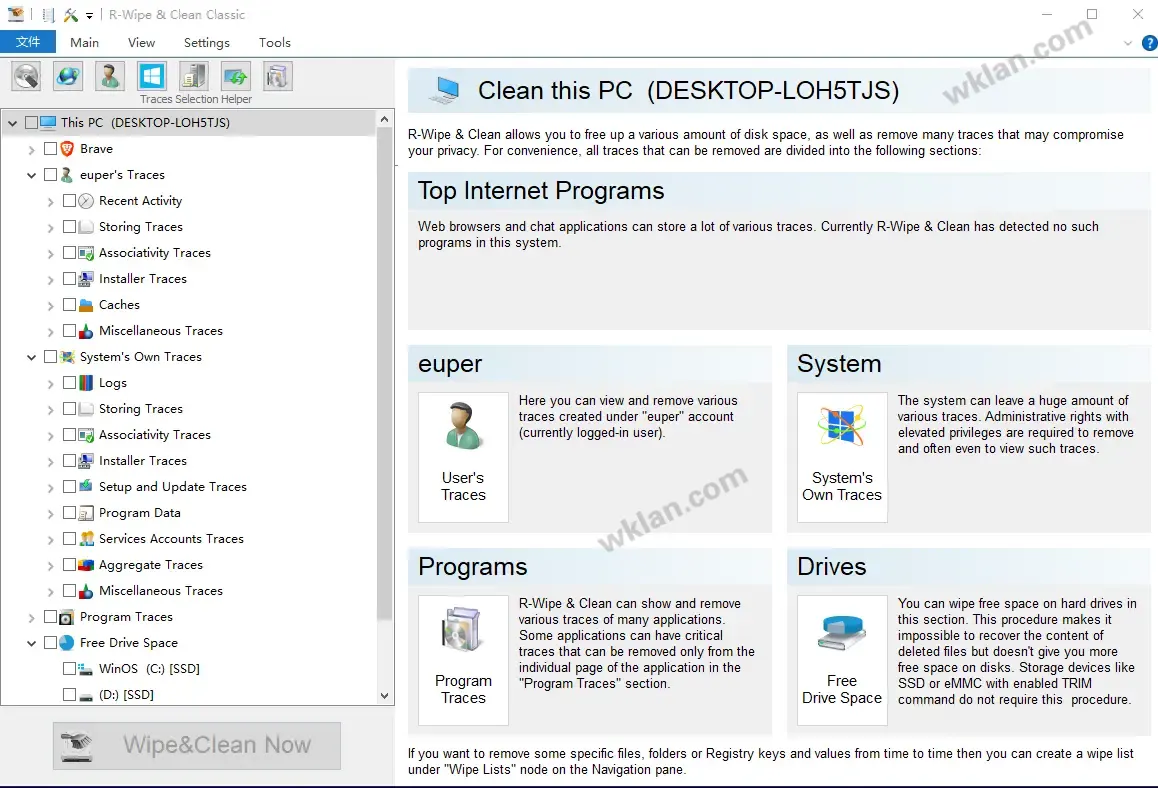Screen dimensions: 1158x788
Task: Check the System's Own Traces checkbox
Action: [x=50, y=357]
